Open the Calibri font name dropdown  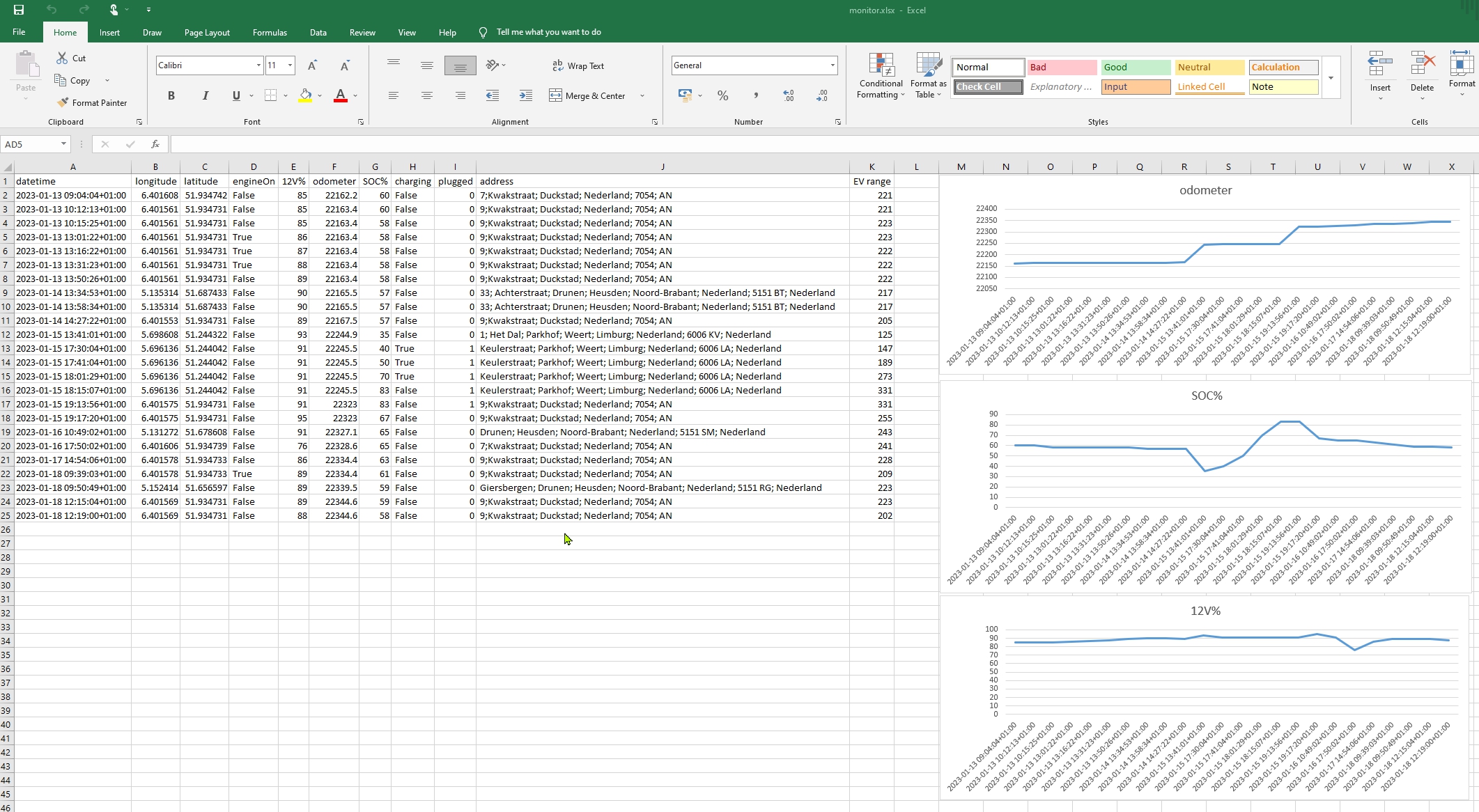[x=258, y=65]
